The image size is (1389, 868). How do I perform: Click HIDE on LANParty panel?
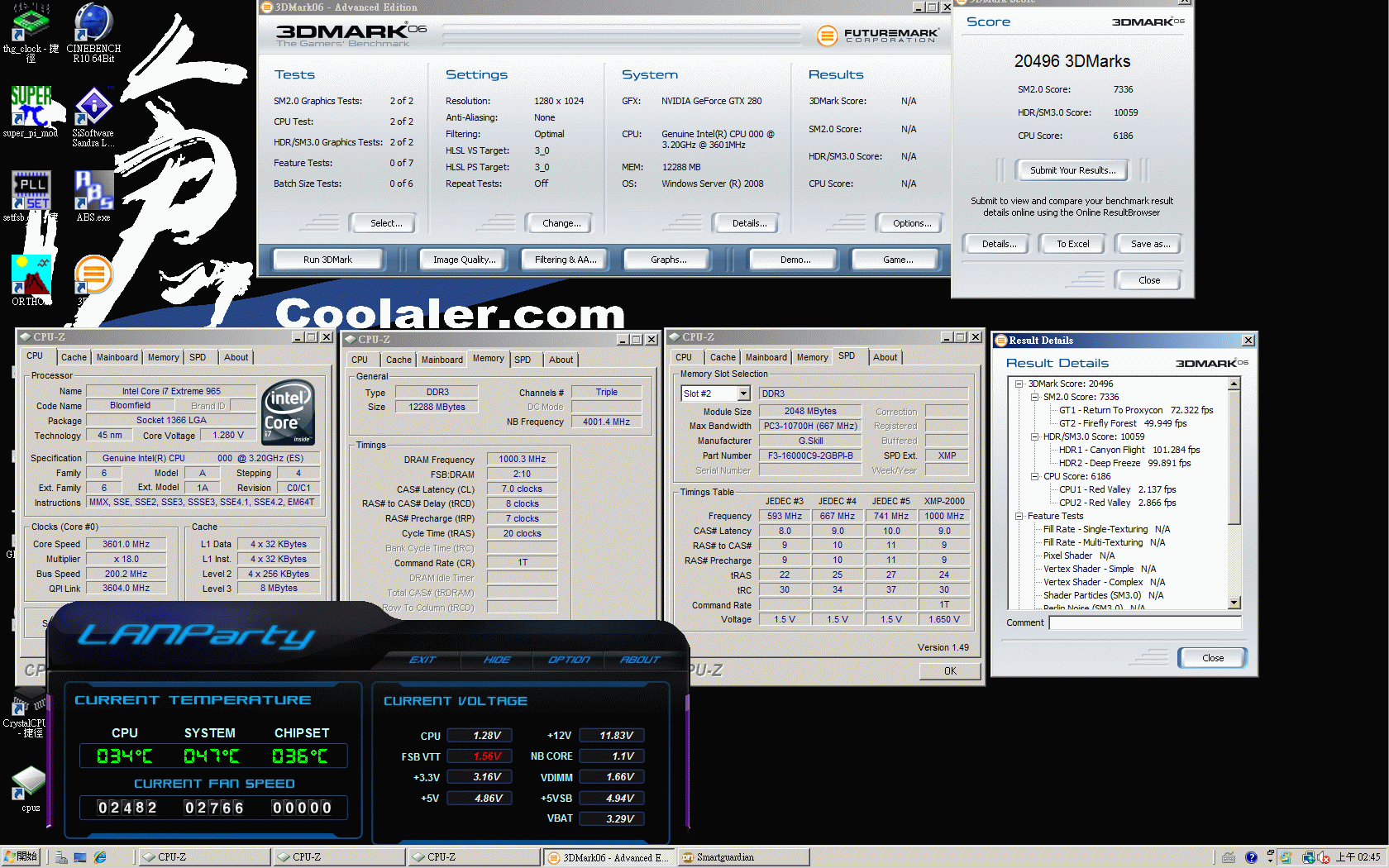click(x=496, y=660)
